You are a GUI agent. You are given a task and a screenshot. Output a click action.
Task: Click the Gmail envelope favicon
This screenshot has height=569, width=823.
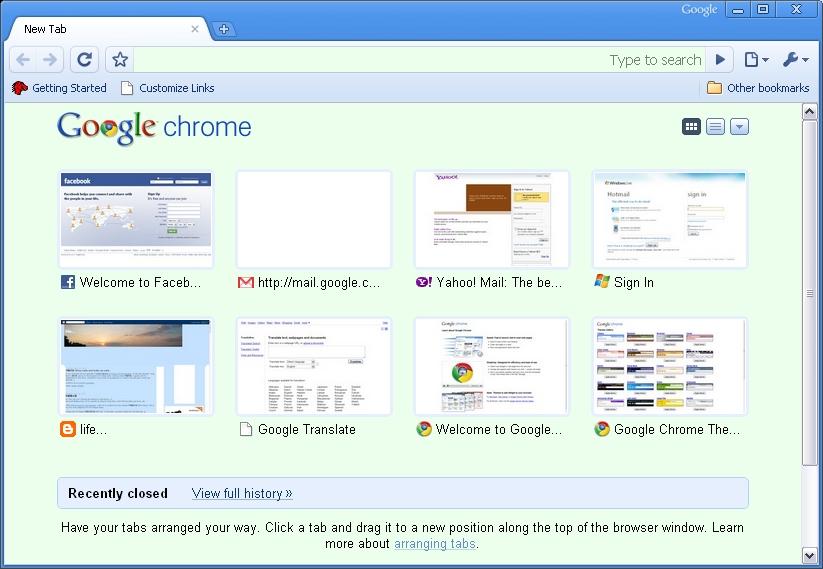[246, 282]
